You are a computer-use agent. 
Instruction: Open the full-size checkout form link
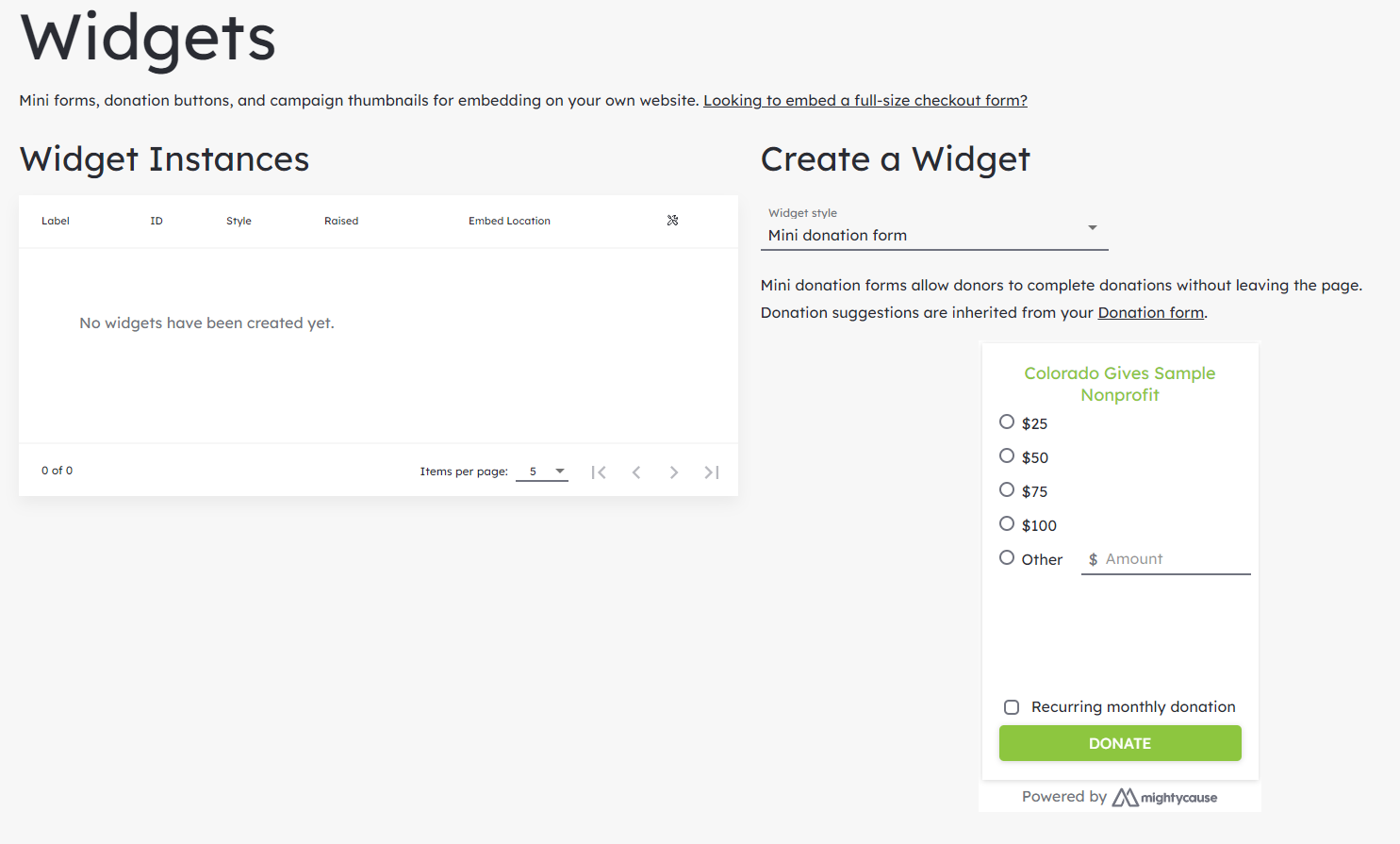[x=865, y=101]
